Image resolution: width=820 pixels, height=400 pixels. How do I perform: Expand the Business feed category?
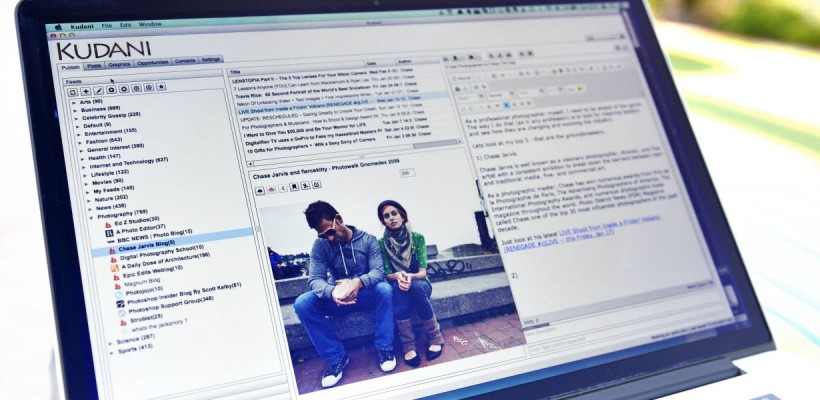(x=77, y=111)
